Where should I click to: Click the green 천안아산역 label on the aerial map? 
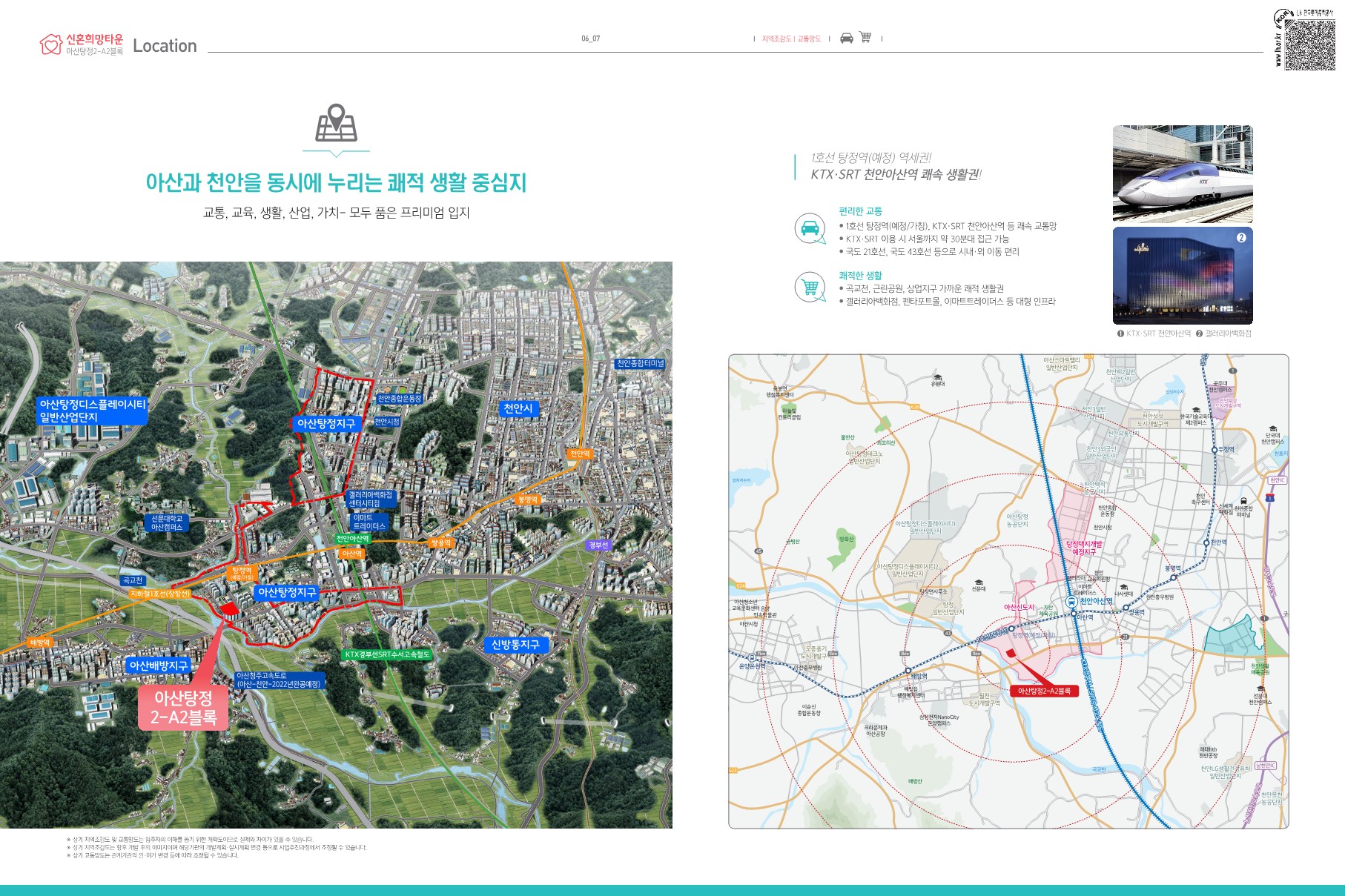coord(352,539)
